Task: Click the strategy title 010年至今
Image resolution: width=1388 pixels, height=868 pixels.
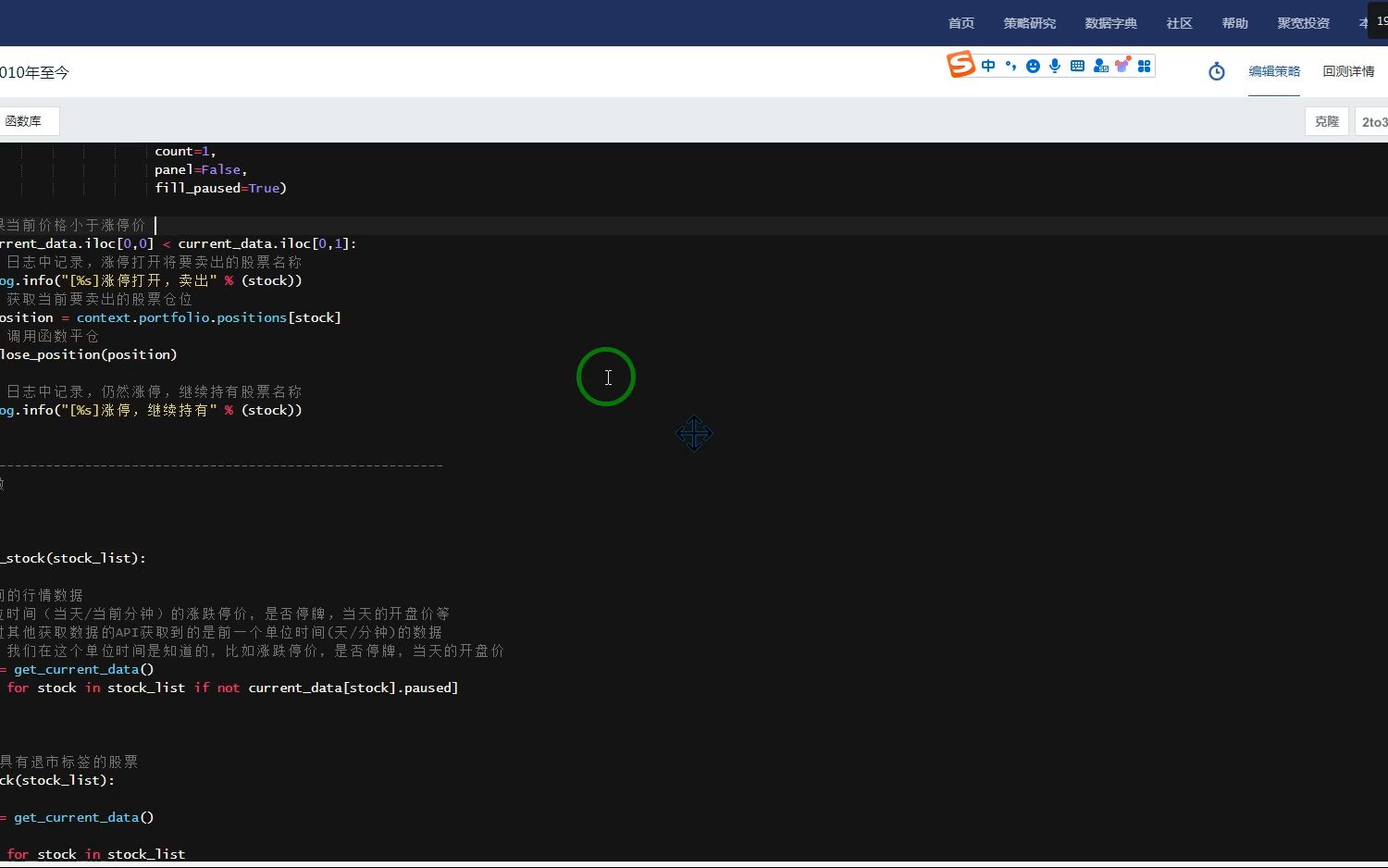Action: [34, 72]
